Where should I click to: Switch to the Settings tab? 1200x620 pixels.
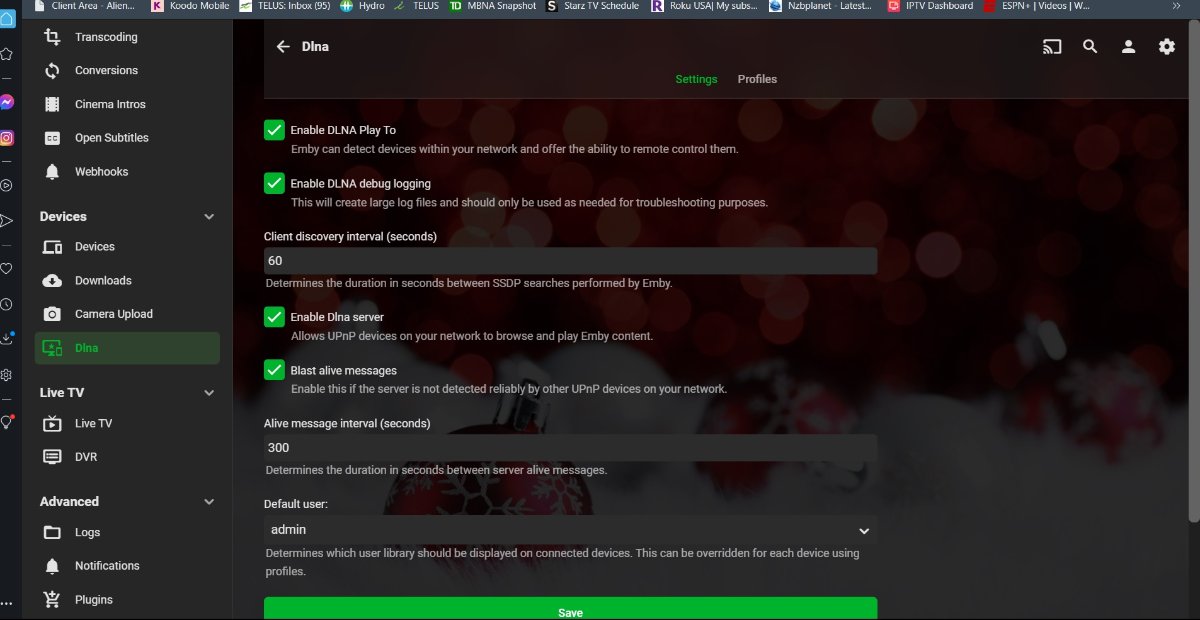point(696,79)
